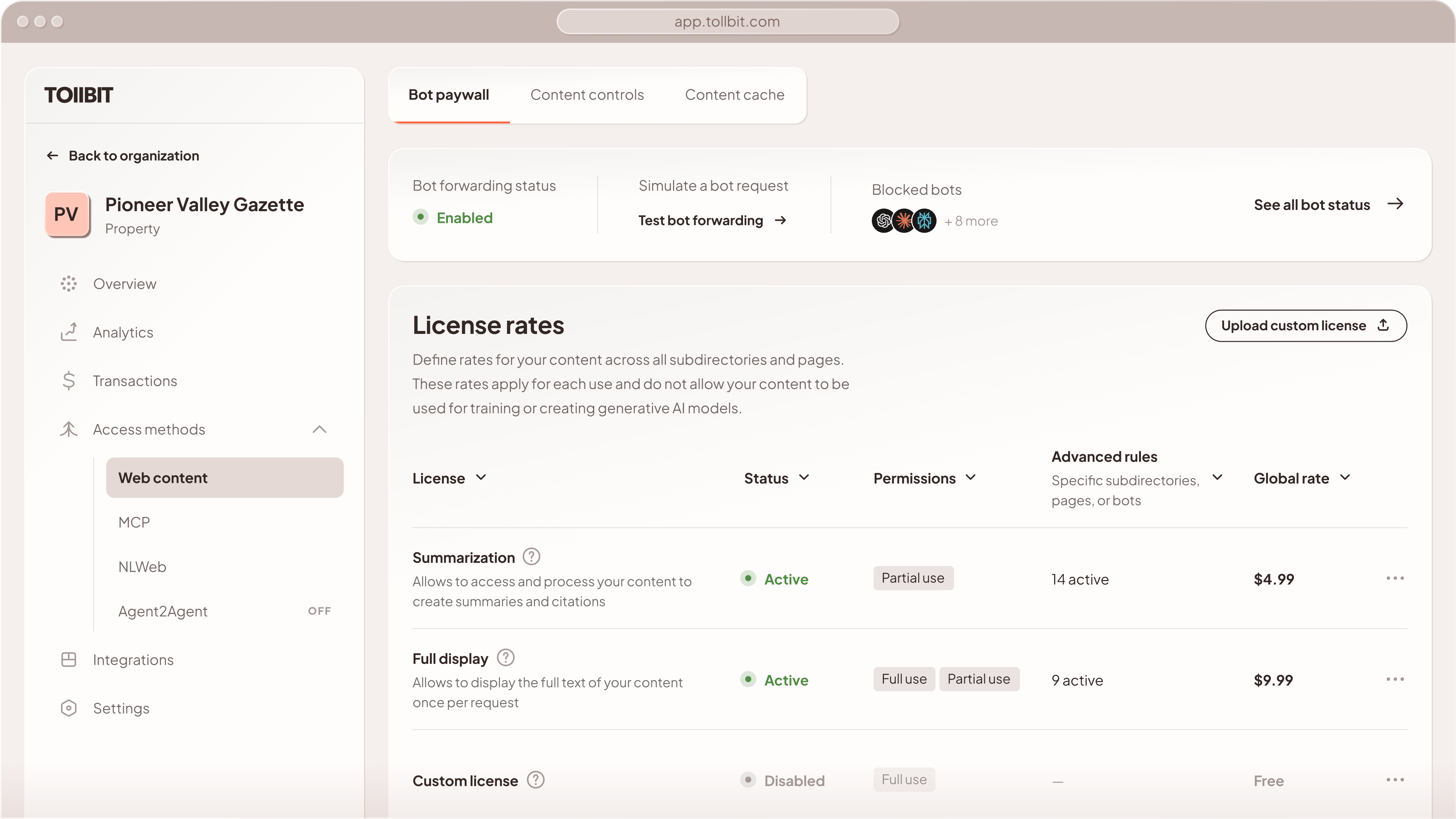This screenshot has width=1456, height=819.
Task: Click the Upload custom license button
Action: [x=1305, y=325]
